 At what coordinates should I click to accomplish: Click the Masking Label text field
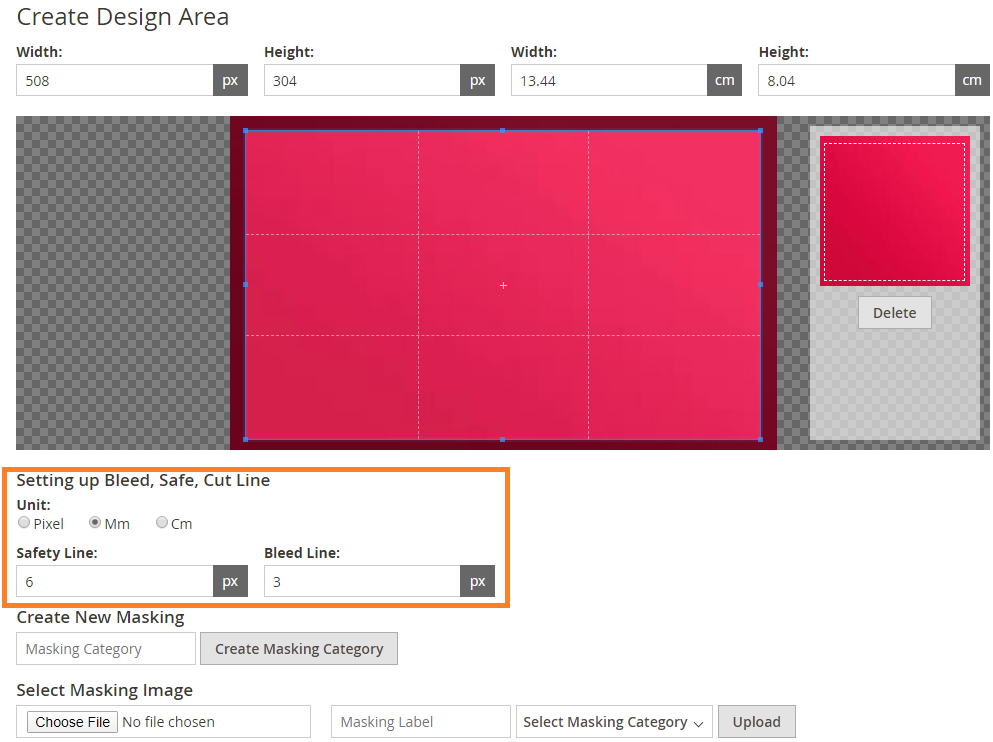pyautogui.click(x=420, y=721)
